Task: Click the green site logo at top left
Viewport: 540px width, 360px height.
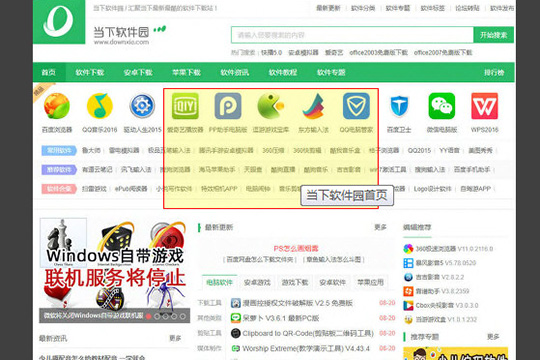Action: point(59,22)
